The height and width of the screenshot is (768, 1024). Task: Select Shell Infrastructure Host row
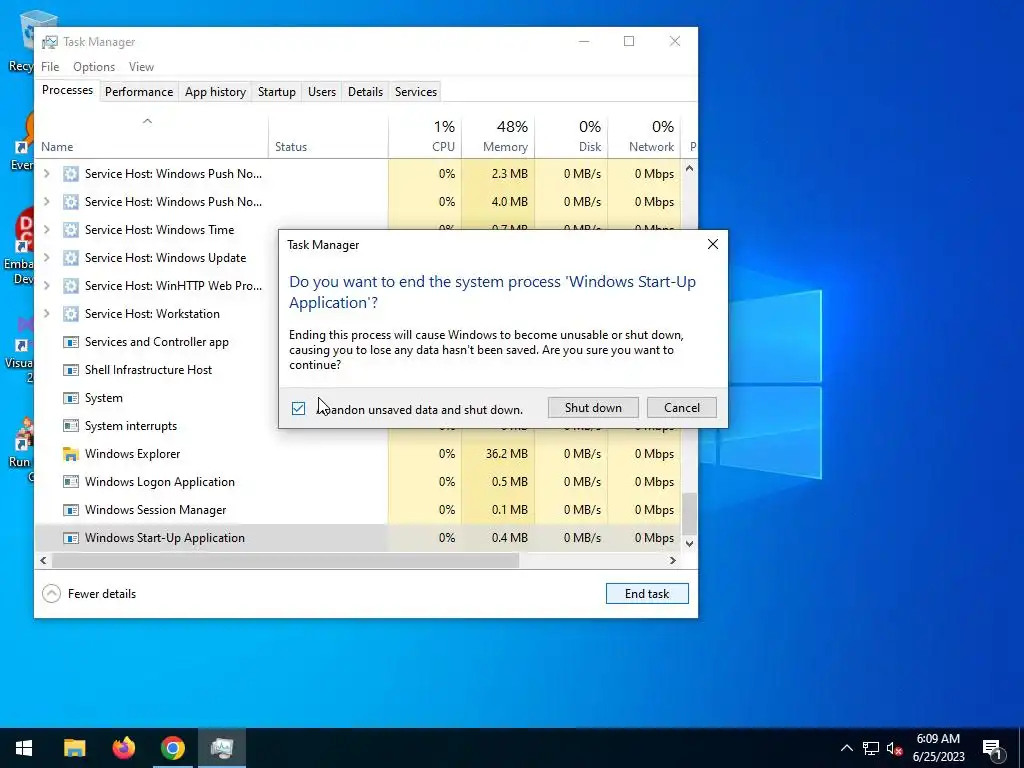coord(157,370)
